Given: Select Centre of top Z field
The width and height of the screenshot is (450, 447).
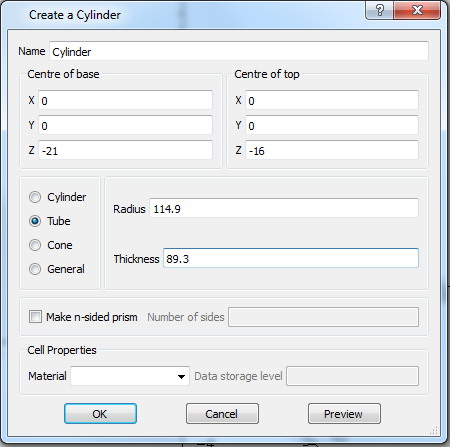Looking at the screenshot, I should [332, 150].
